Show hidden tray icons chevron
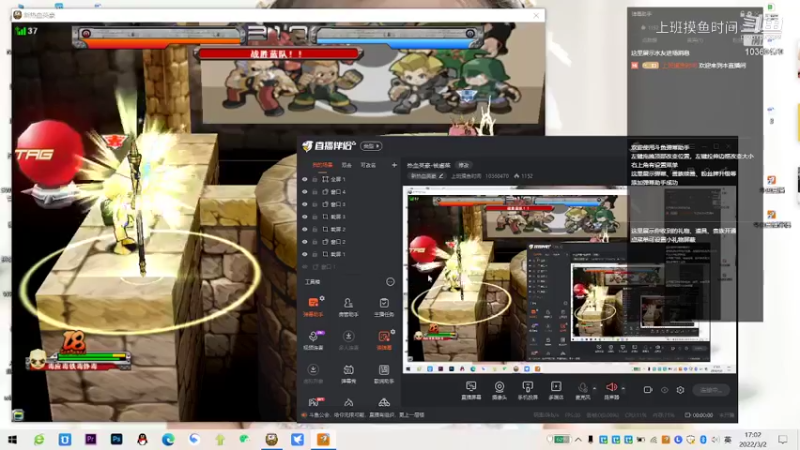 click(578, 439)
